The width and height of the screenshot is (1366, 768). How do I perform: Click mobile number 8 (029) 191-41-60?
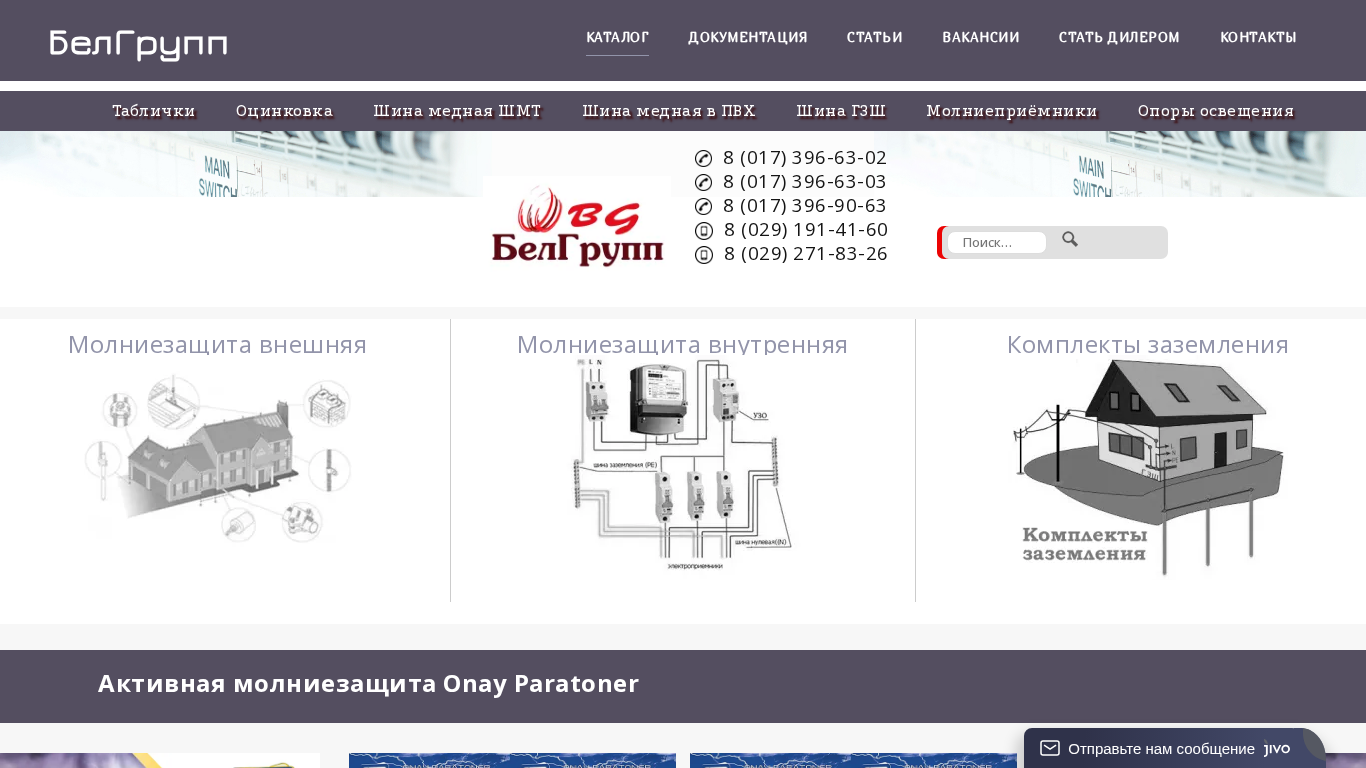pyautogui.click(x=806, y=230)
